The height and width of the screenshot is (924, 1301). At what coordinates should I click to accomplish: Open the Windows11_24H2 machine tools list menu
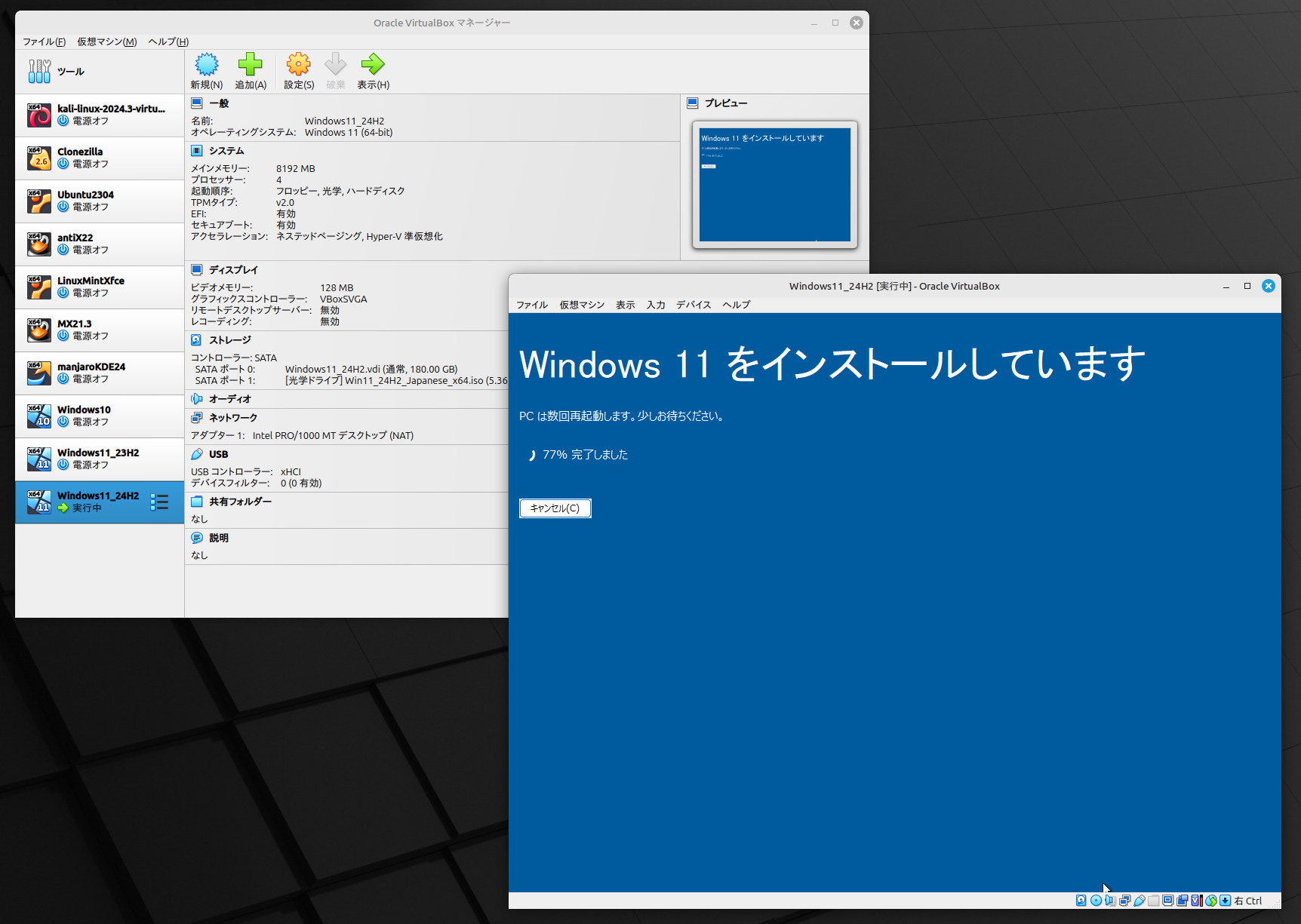pos(159,502)
